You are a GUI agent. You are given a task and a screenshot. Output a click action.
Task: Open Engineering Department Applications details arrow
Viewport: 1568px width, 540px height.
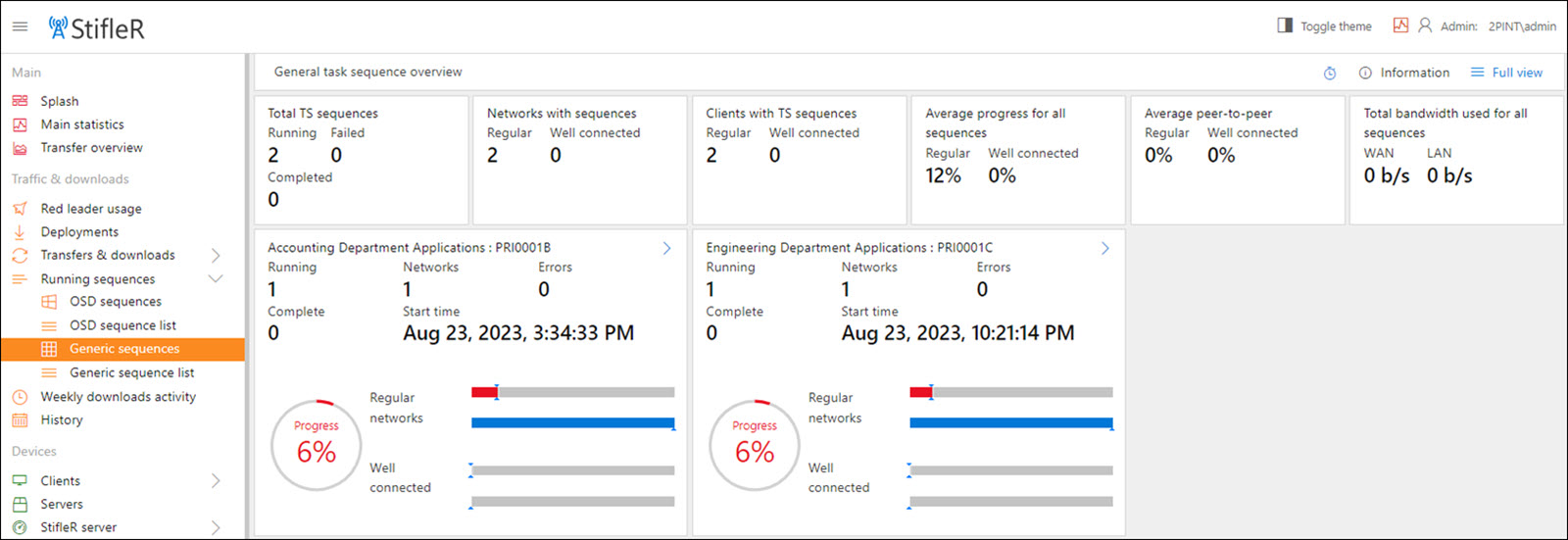[x=1104, y=249]
